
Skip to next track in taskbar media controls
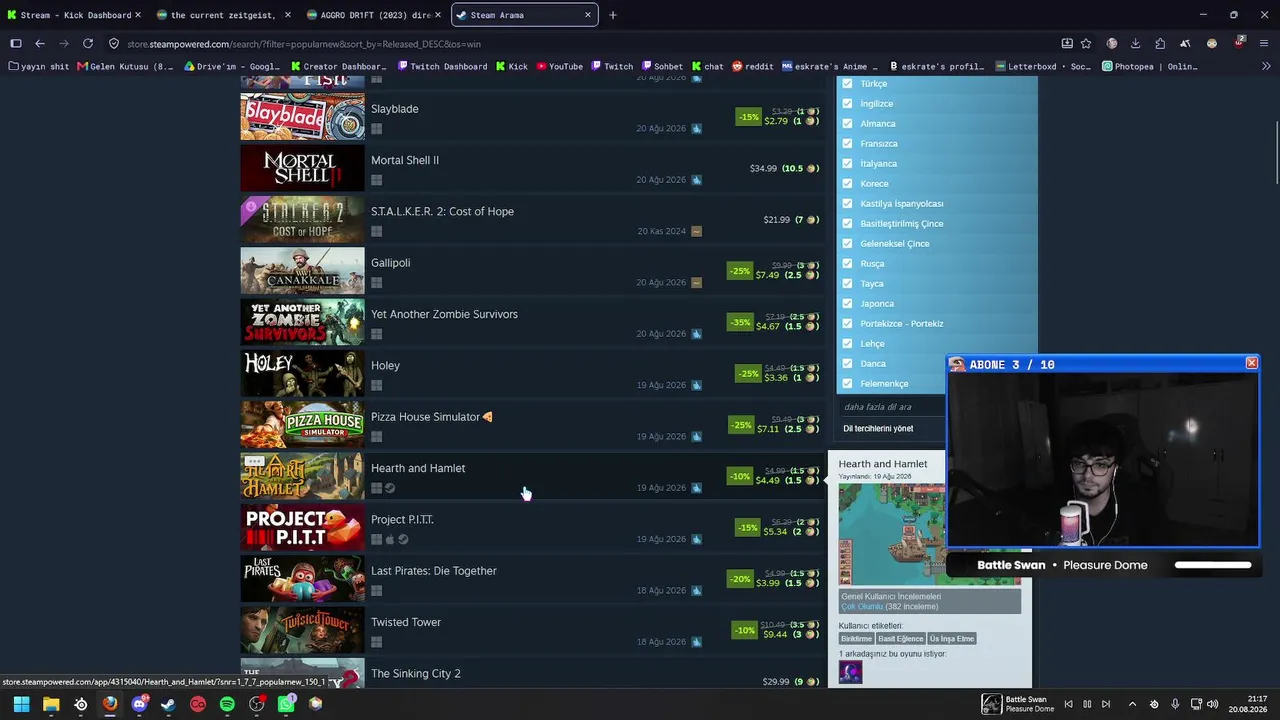point(1106,704)
